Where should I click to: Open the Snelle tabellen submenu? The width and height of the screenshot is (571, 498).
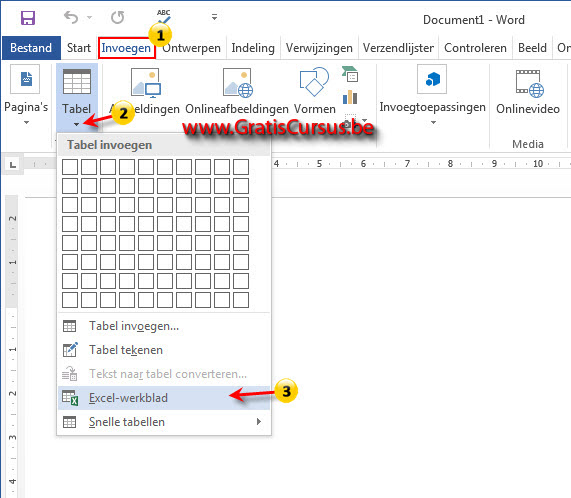click(164, 422)
